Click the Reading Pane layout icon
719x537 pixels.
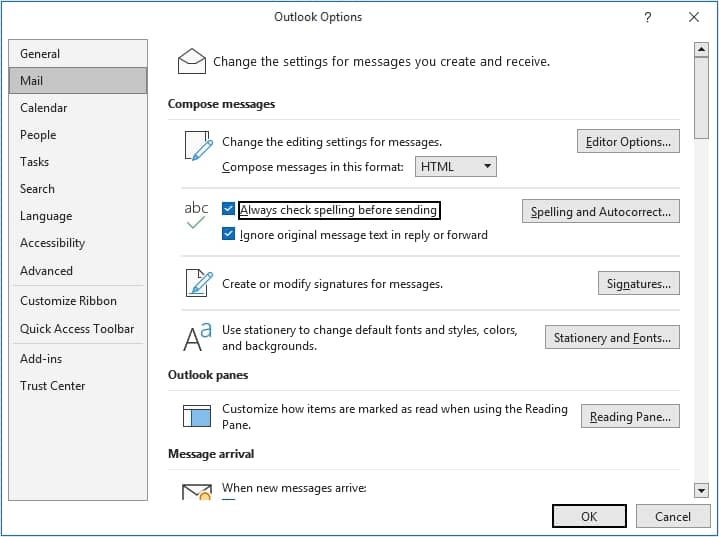click(x=197, y=416)
